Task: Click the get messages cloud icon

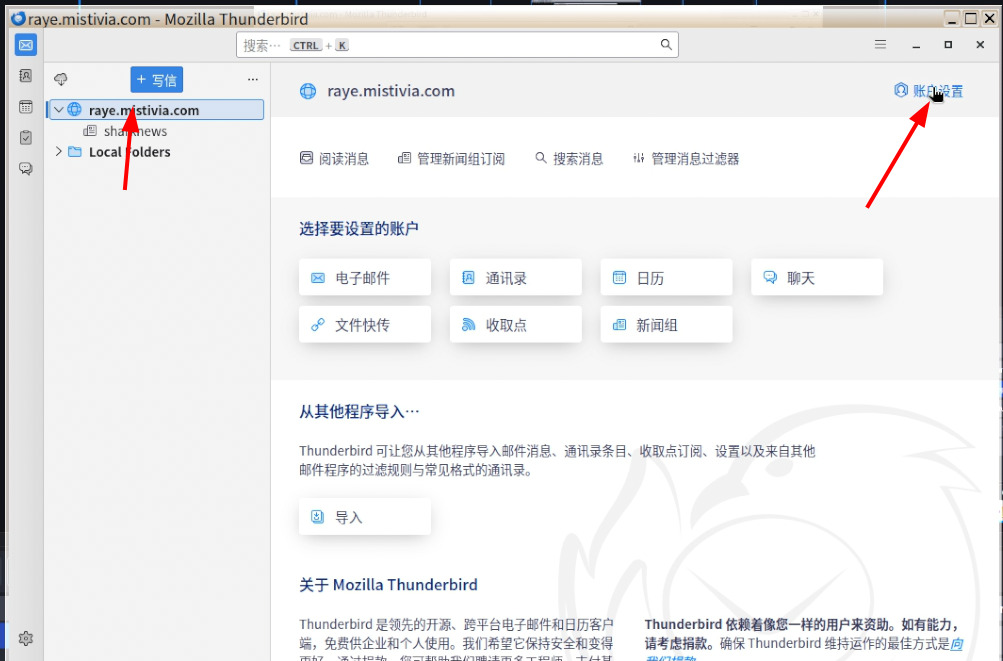Action: click(x=61, y=79)
